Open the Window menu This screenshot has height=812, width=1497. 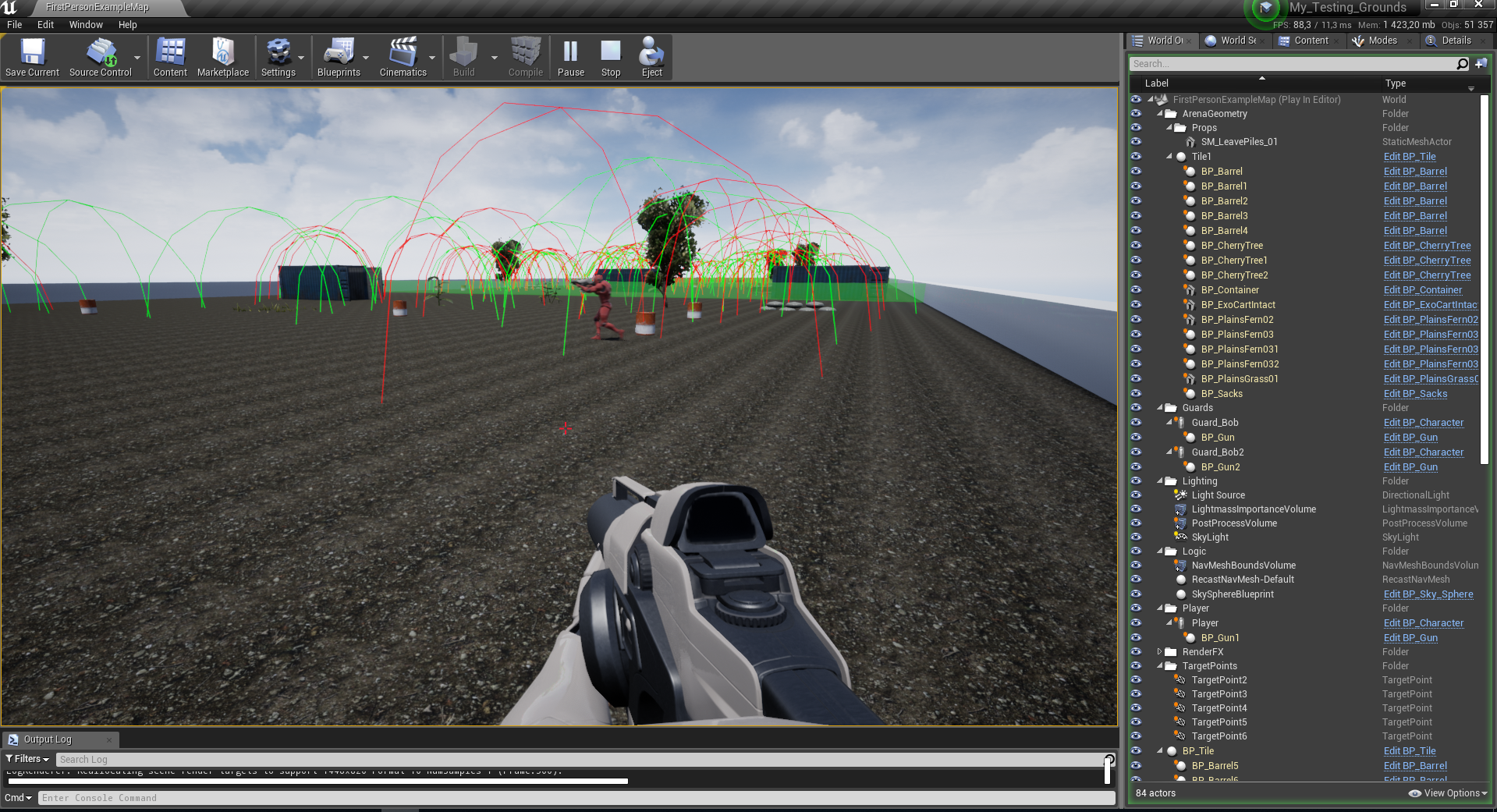[86, 25]
